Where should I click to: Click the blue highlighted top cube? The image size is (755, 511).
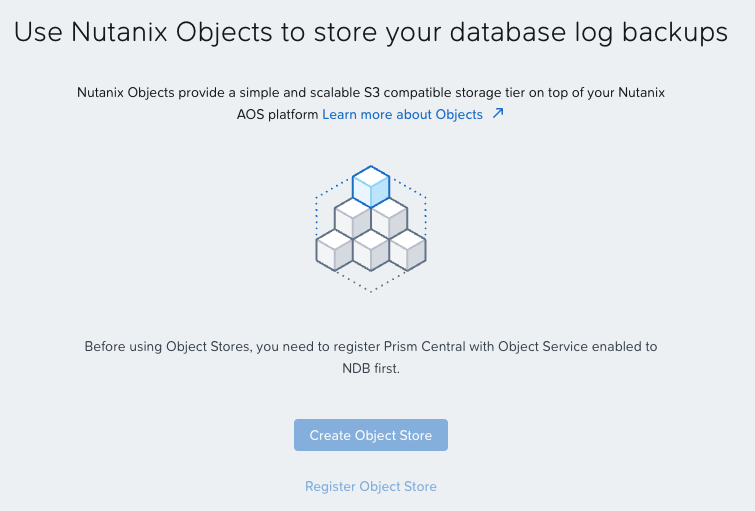[371, 186]
